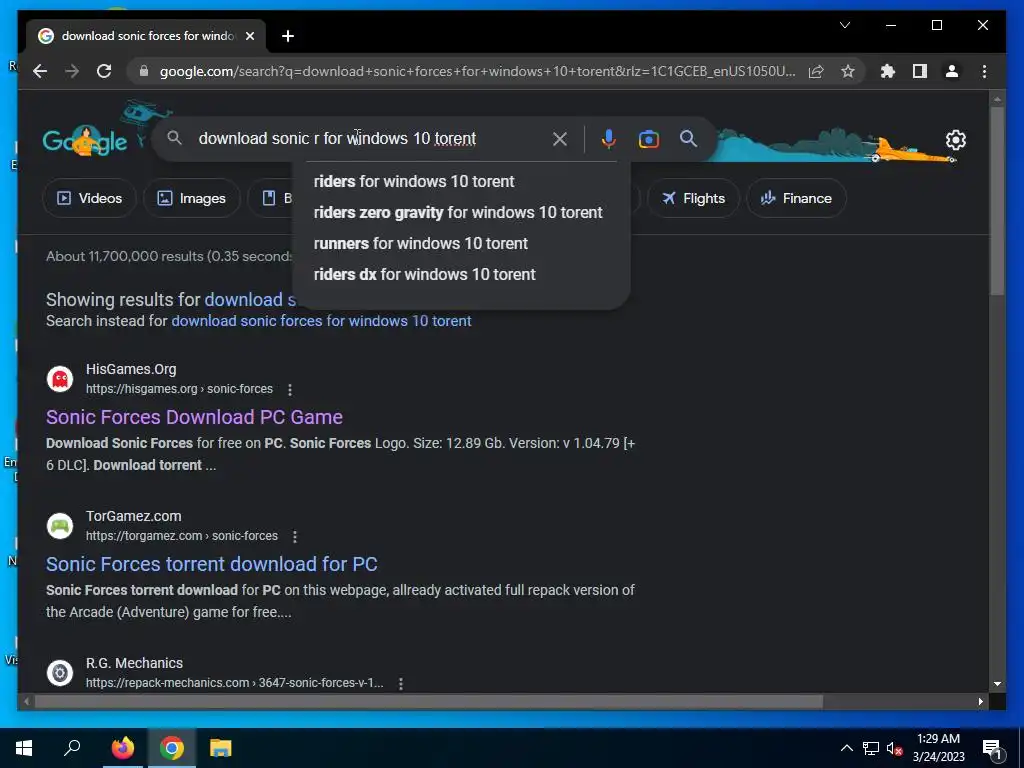This screenshot has height=768, width=1024.
Task: Reload the current page
Action: pos(104,71)
